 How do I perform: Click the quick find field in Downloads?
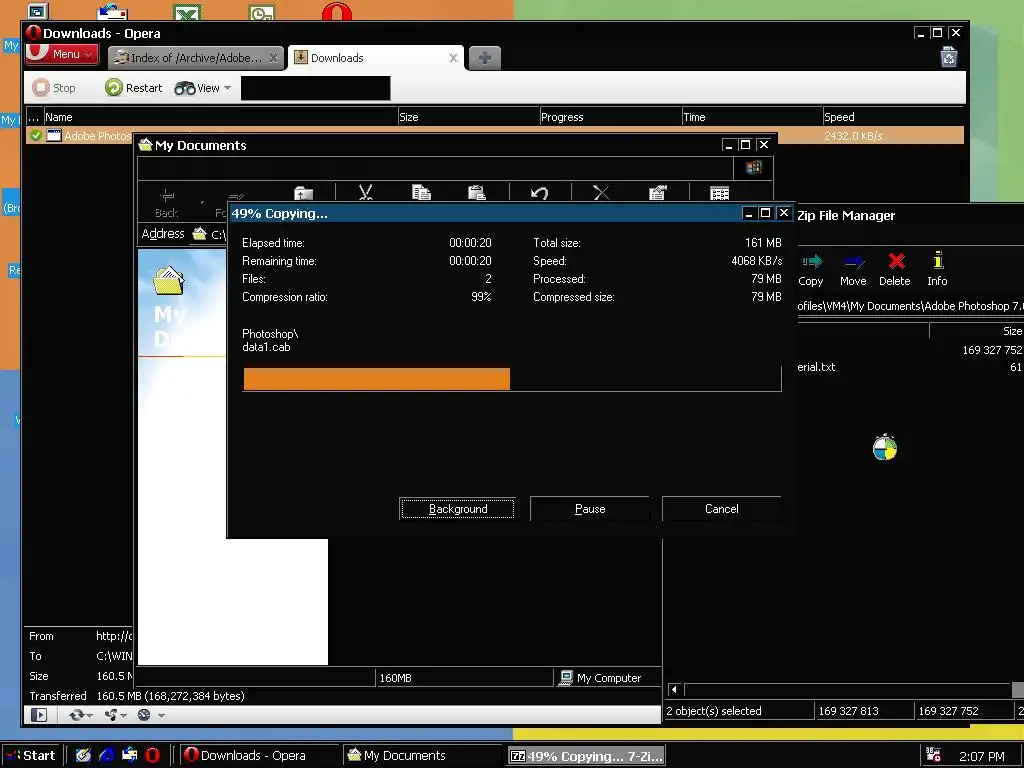coord(315,88)
